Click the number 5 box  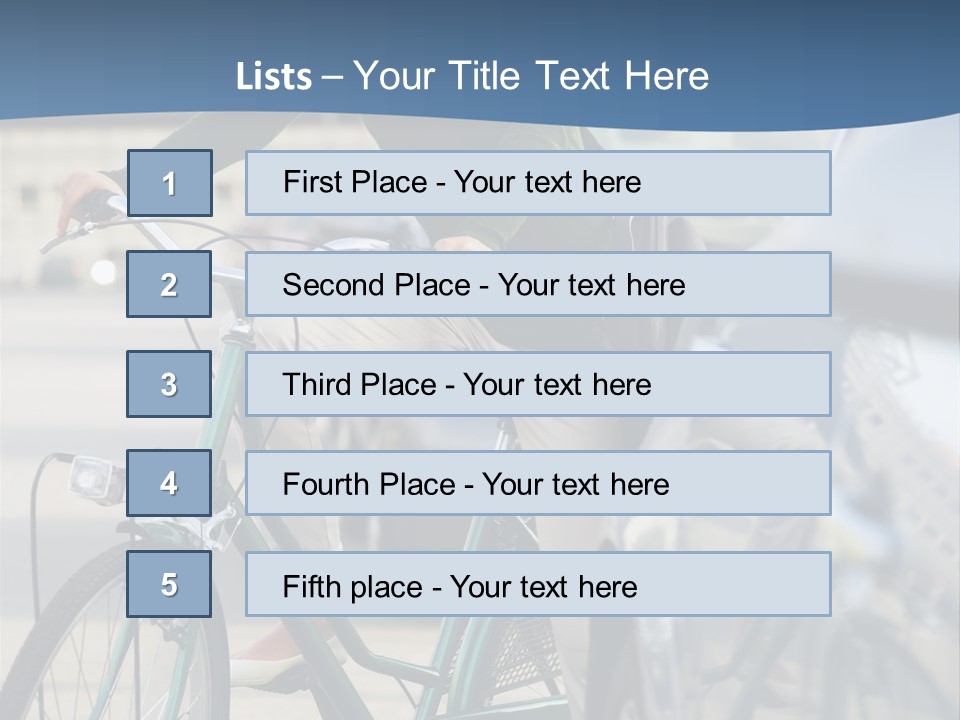[x=169, y=584]
